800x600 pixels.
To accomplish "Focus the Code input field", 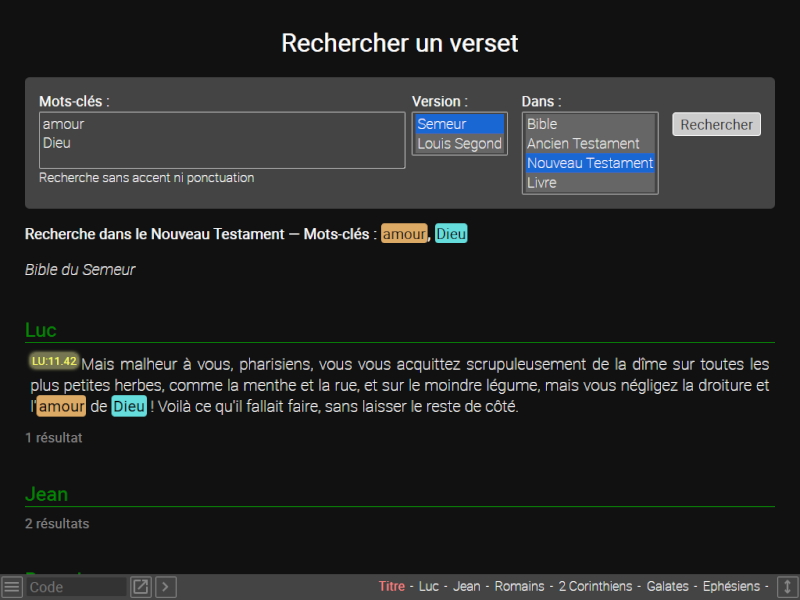I will (x=76, y=587).
